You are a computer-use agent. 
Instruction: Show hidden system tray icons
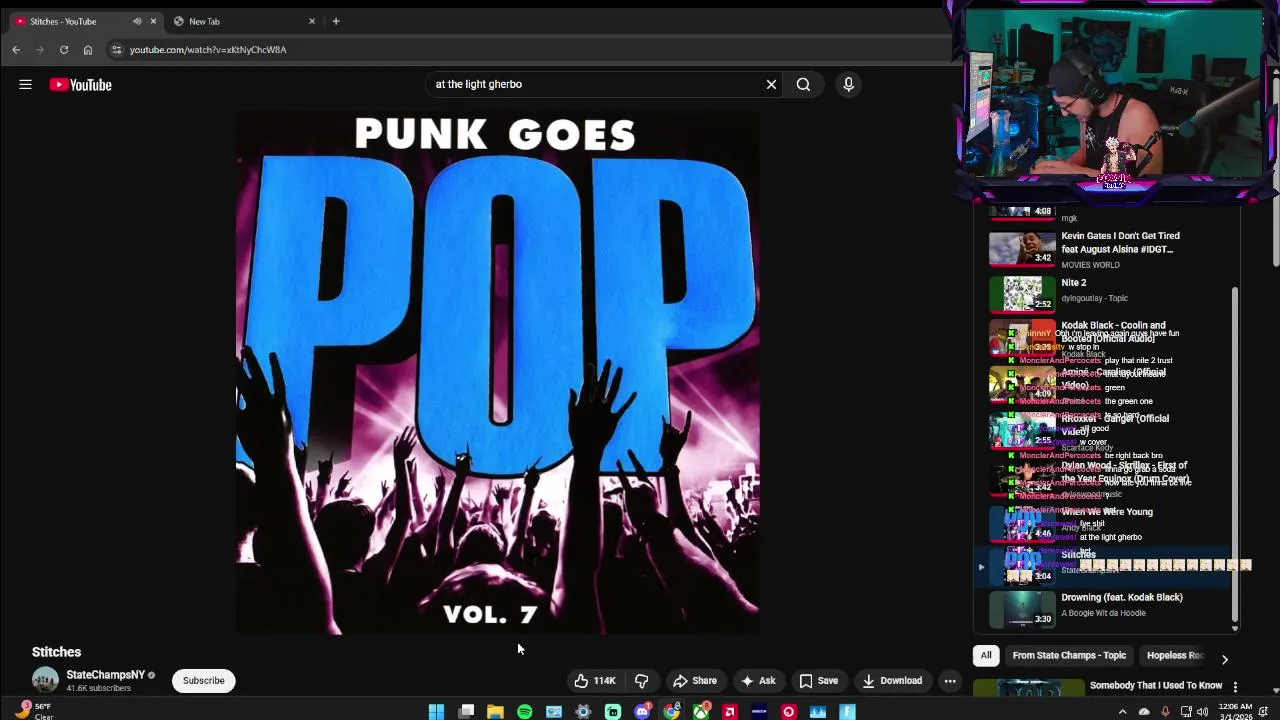(x=1122, y=712)
